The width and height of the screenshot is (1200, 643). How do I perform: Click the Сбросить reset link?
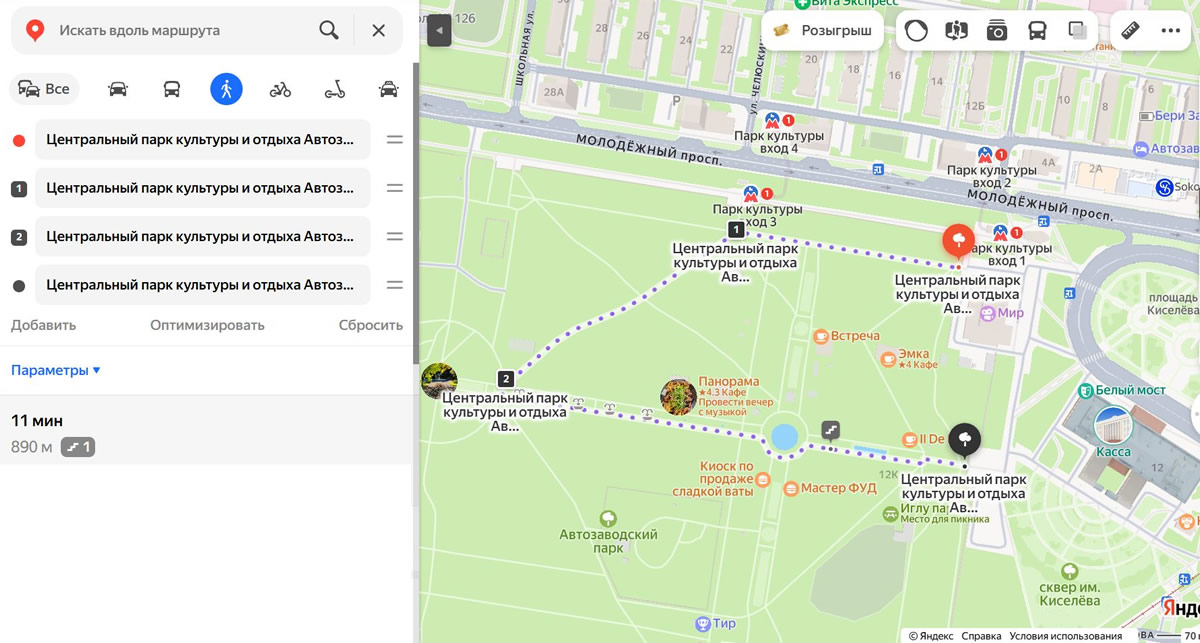370,325
